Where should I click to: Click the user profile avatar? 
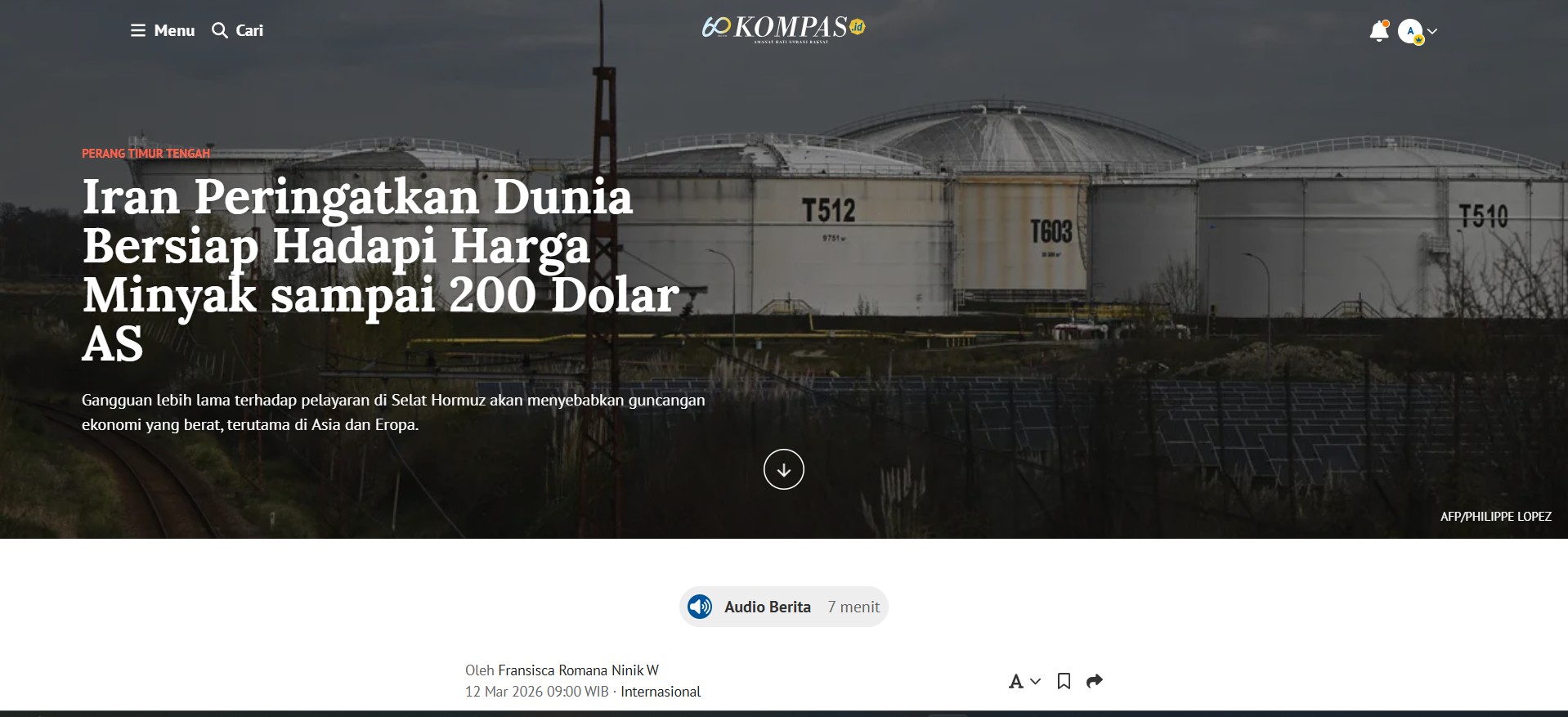pos(1411,32)
